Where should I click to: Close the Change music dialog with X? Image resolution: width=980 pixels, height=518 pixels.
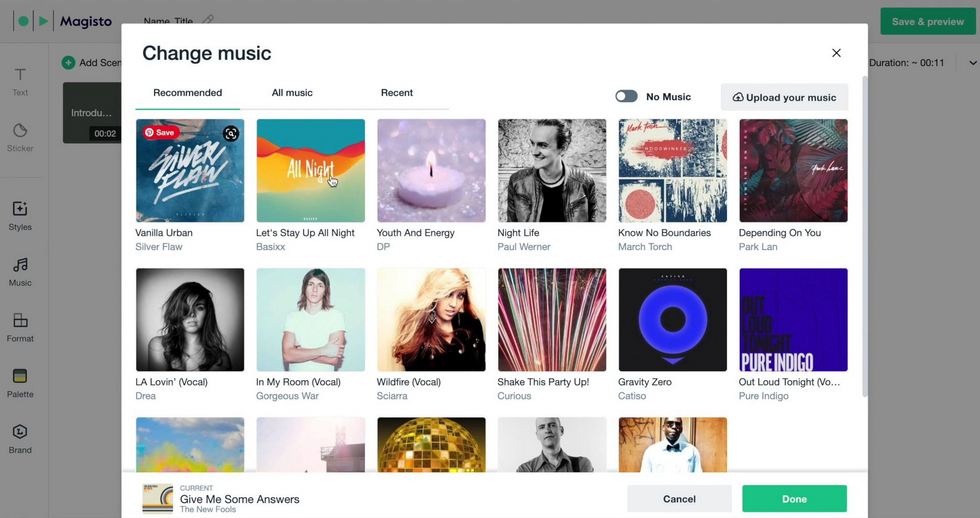coord(836,53)
